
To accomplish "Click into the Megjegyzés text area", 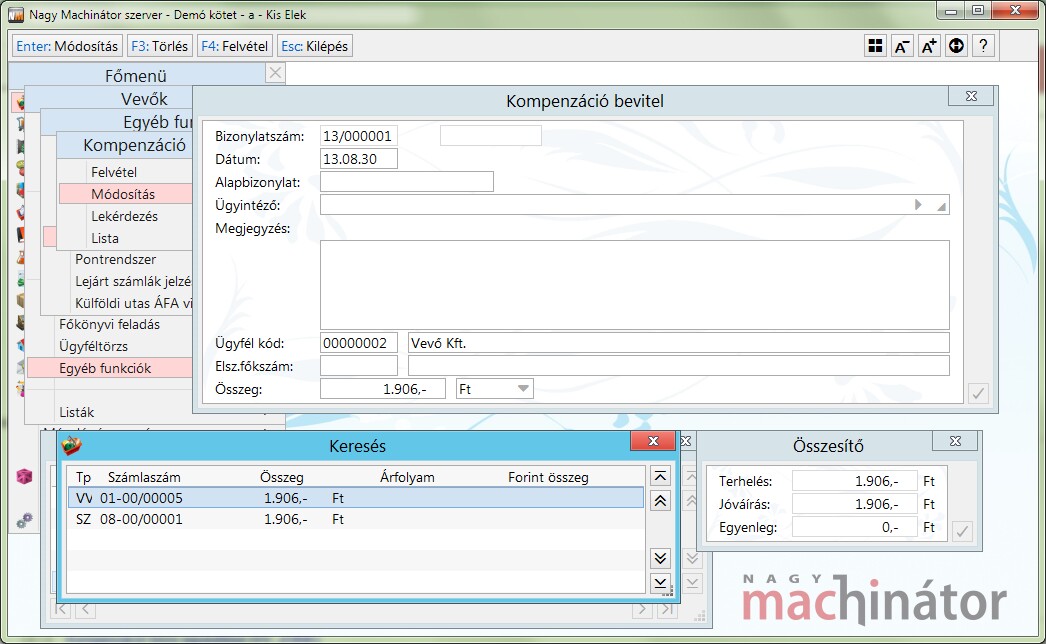I will tap(634, 285).
